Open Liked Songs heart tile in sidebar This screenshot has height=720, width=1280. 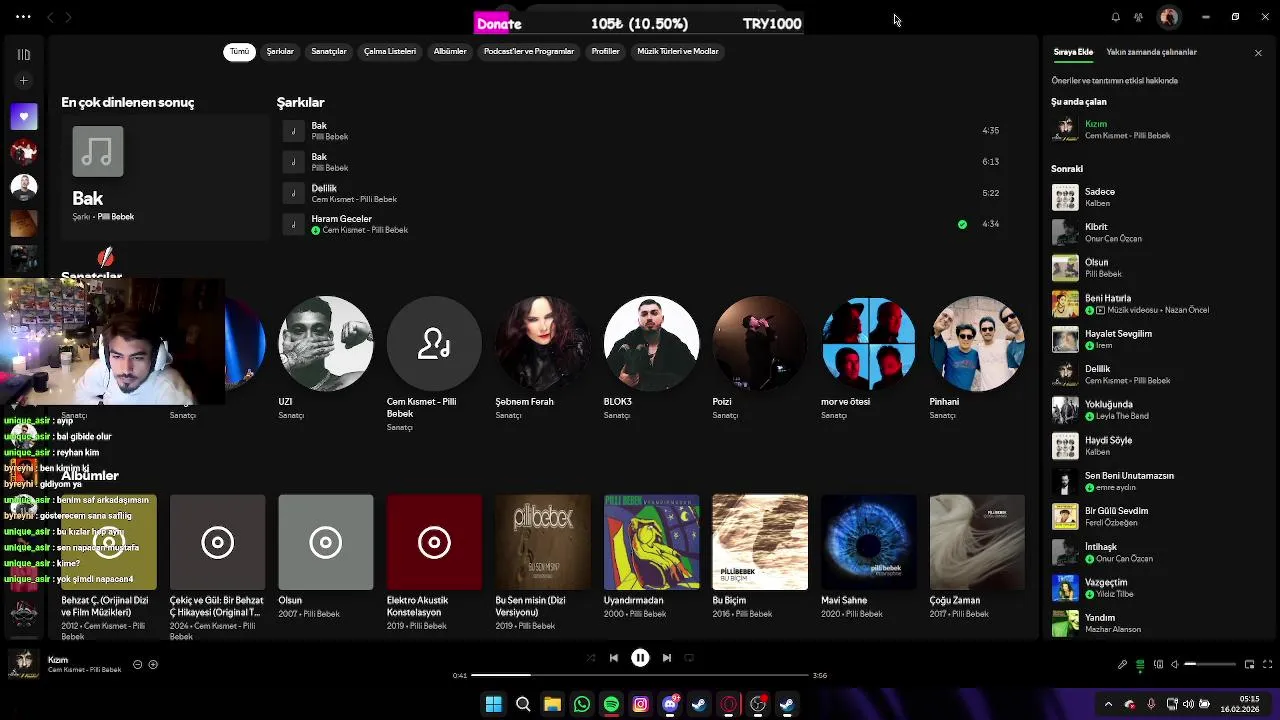click(24, 116)
